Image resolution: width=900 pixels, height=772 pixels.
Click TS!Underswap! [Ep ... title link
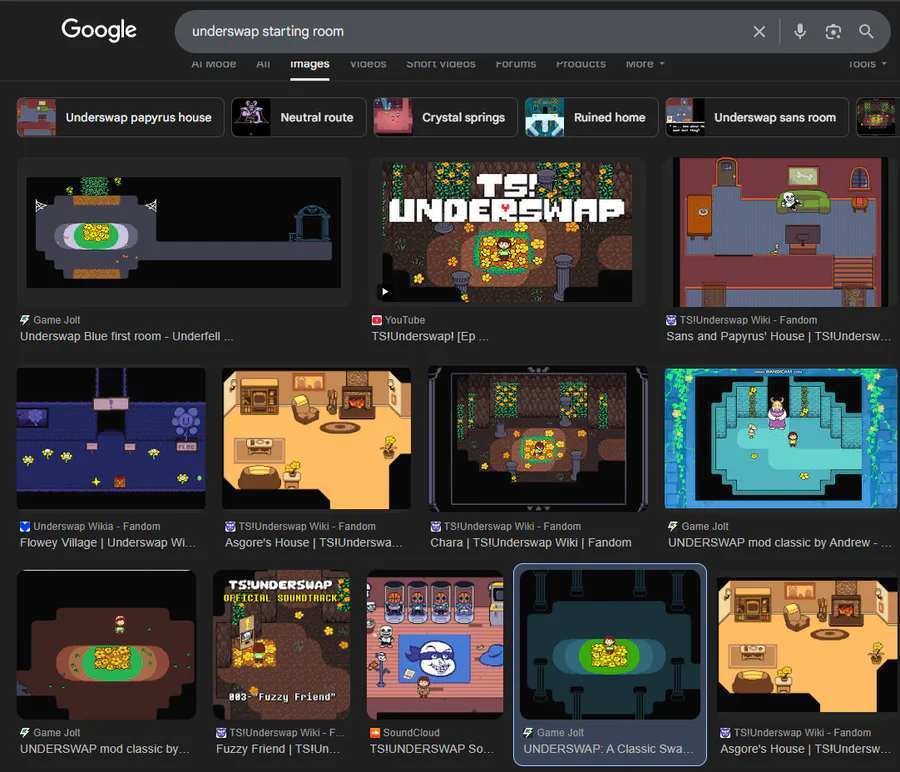coord(430,336)
